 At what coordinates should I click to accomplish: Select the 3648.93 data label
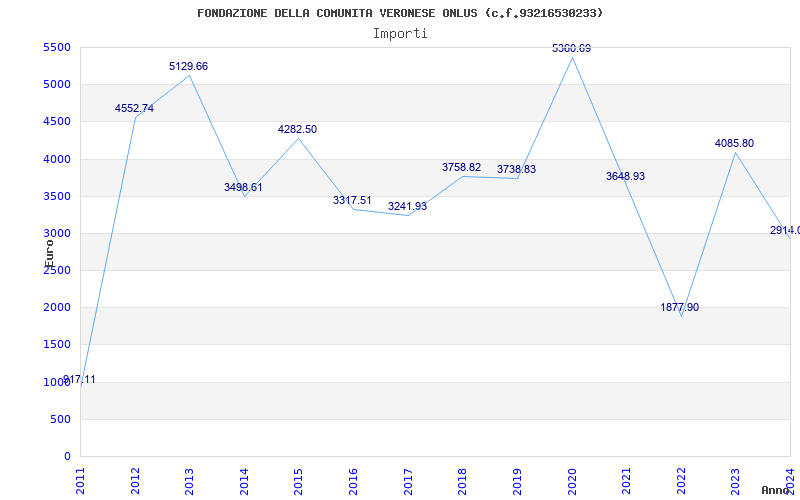(626, 177)
